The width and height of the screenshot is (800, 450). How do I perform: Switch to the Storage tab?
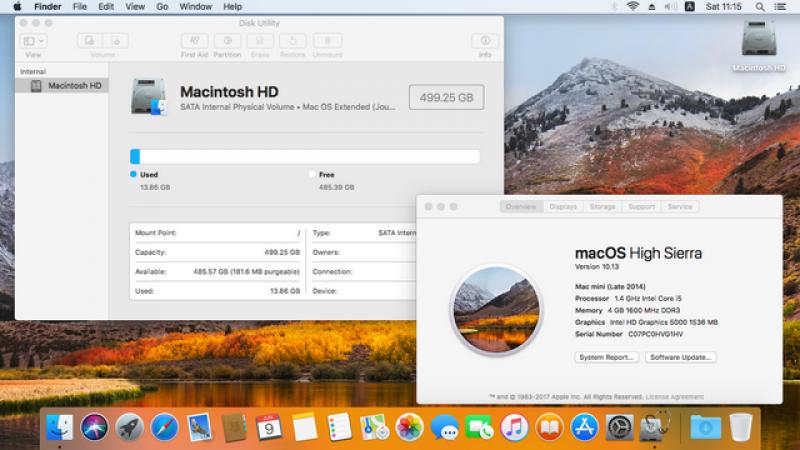click(603, 207)
